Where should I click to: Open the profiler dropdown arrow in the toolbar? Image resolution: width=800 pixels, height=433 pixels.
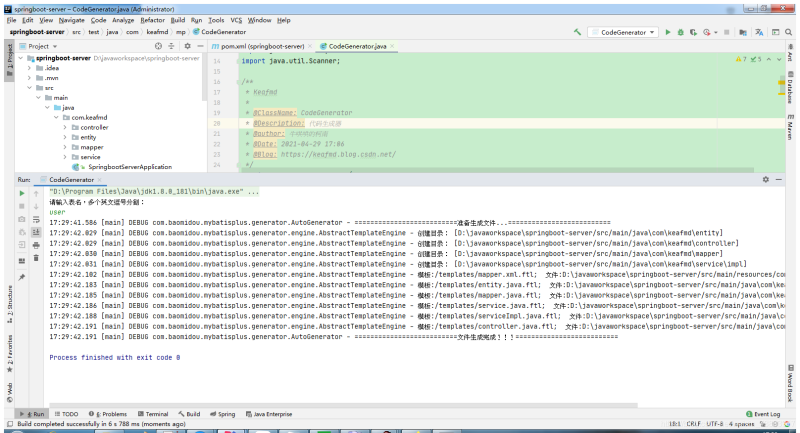coord(715,32)
